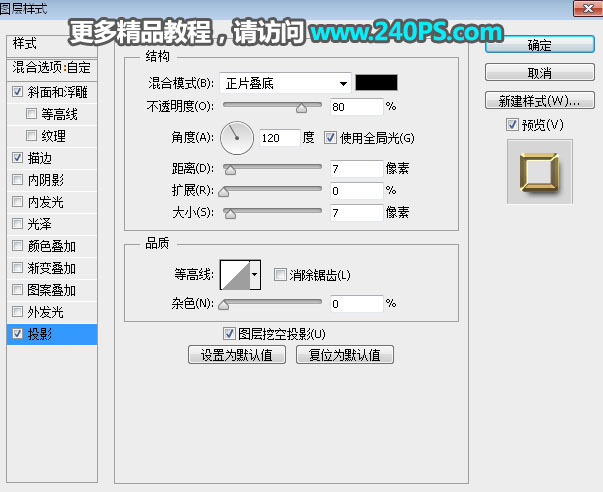Uncheck the 斜面和浮雕 checkbox
Screen dimensions: 603x492
tap(17, 92)
